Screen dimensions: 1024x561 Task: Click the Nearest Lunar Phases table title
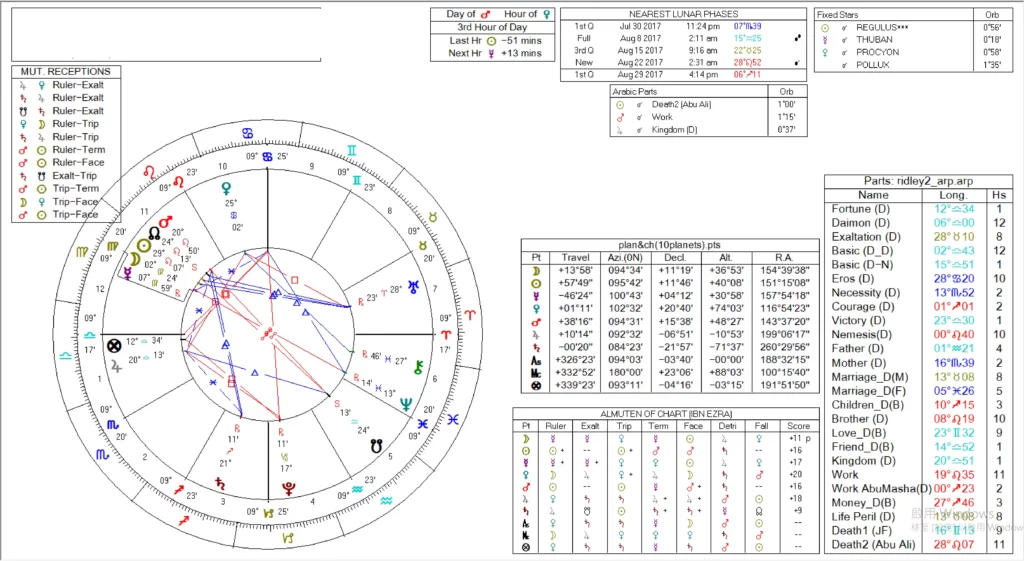click(x=683, y=13)
